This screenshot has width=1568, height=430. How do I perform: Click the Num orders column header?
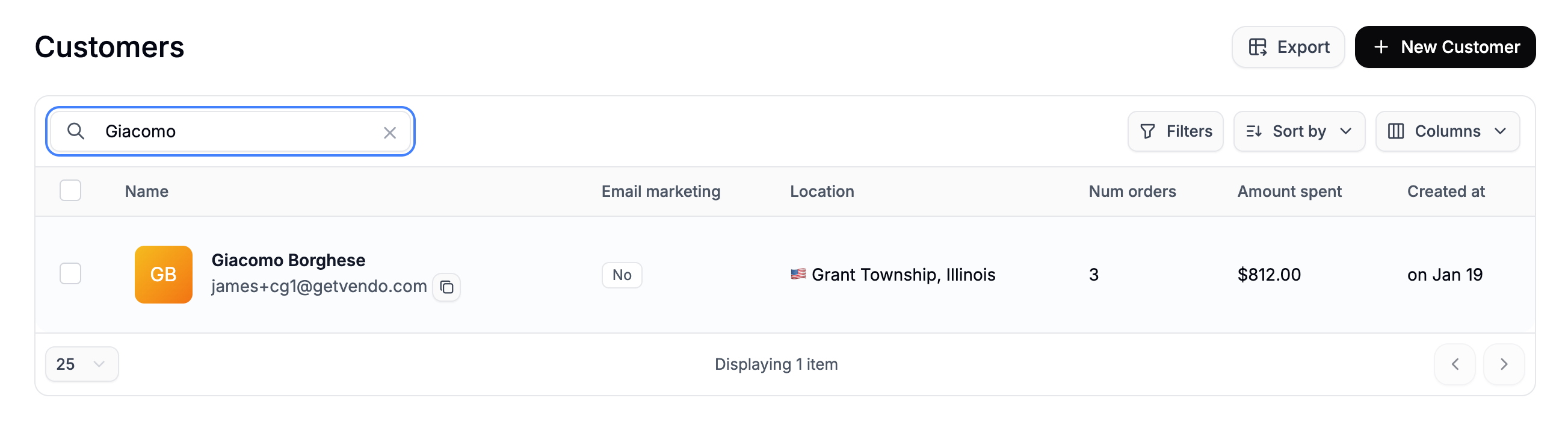[1132, 192]
